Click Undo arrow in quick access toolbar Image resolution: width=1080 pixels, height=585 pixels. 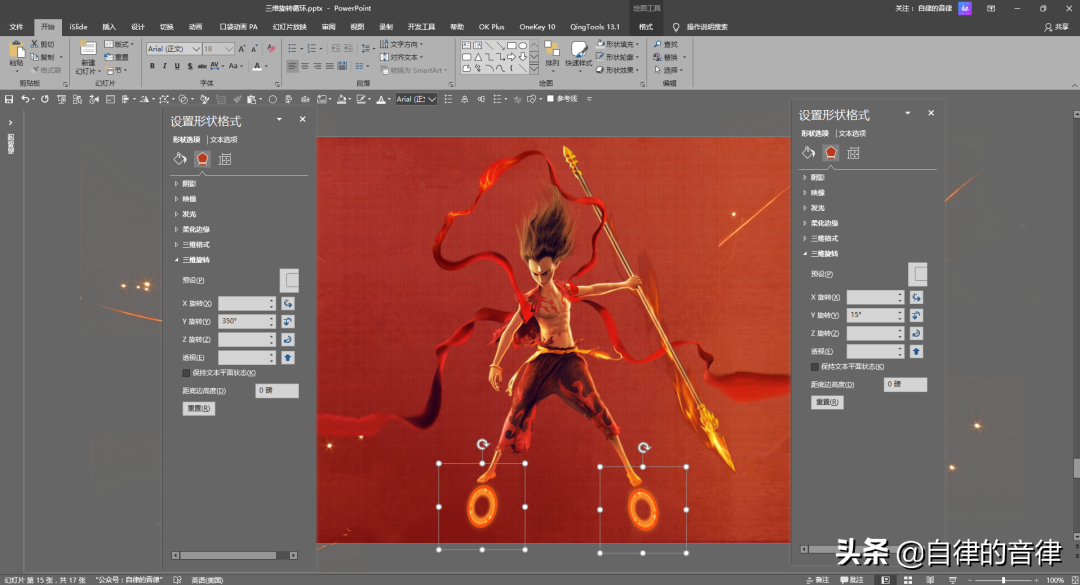click(25, 99)
